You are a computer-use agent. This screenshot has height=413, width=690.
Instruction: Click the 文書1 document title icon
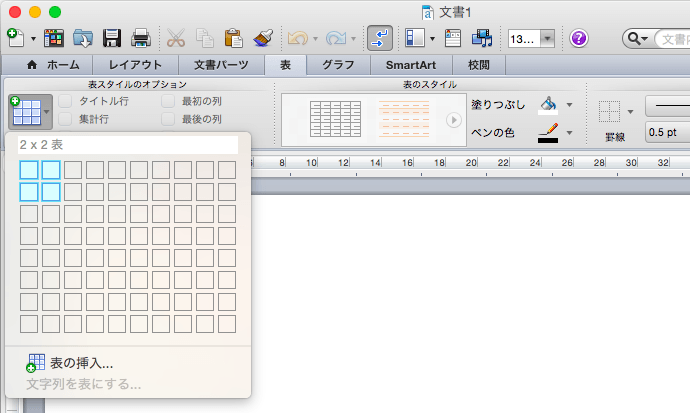click(427, 12)
